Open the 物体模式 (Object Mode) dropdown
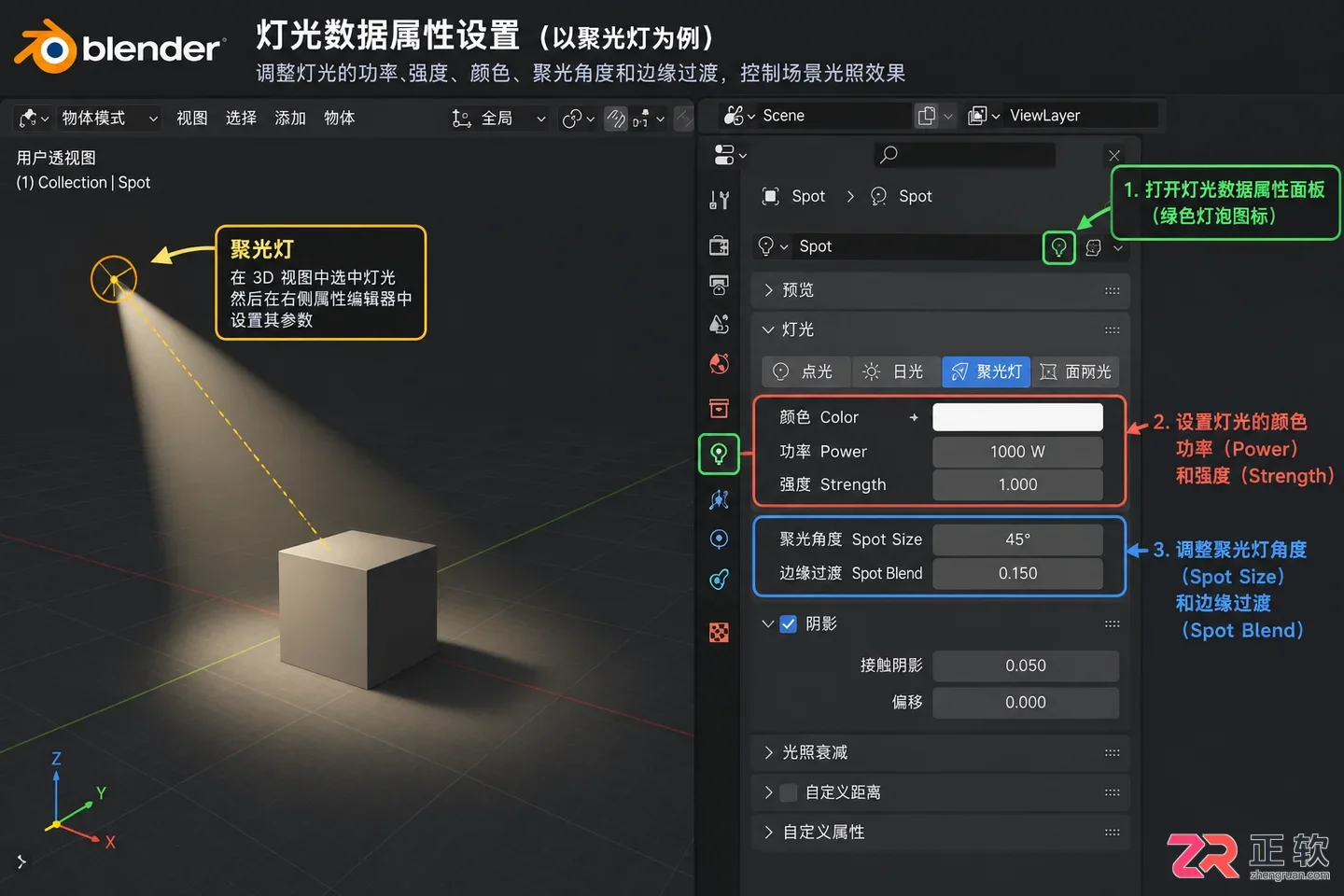 (109, 119)
